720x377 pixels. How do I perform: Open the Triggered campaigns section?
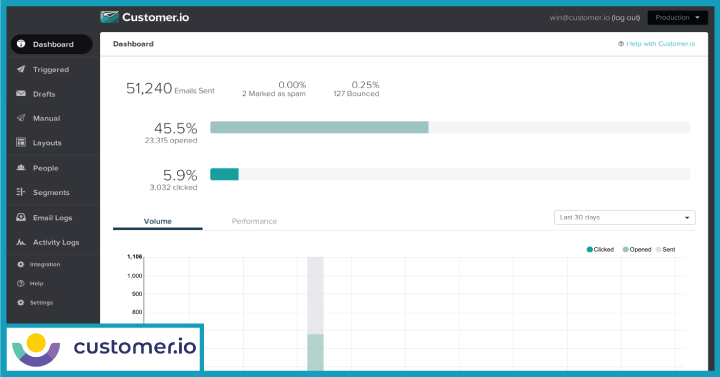51,70
